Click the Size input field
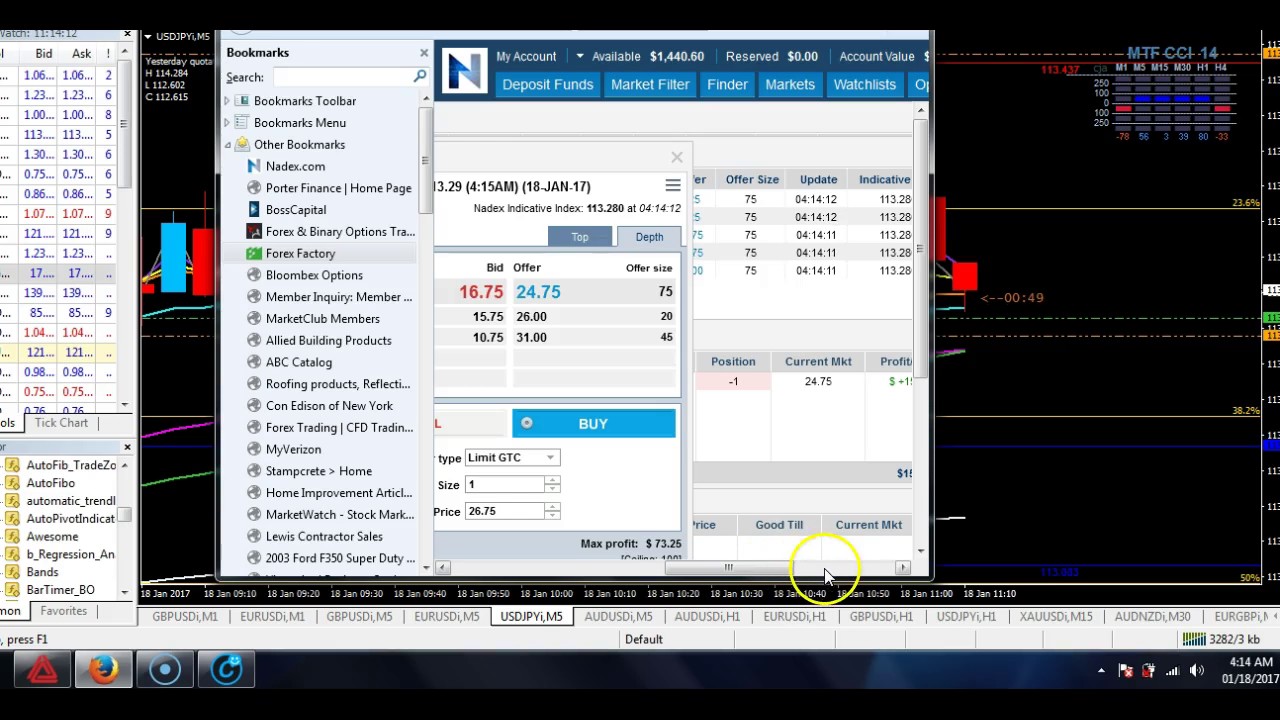Image resolution: width=1280 pixels, height=720 pixels. (504, 485)
